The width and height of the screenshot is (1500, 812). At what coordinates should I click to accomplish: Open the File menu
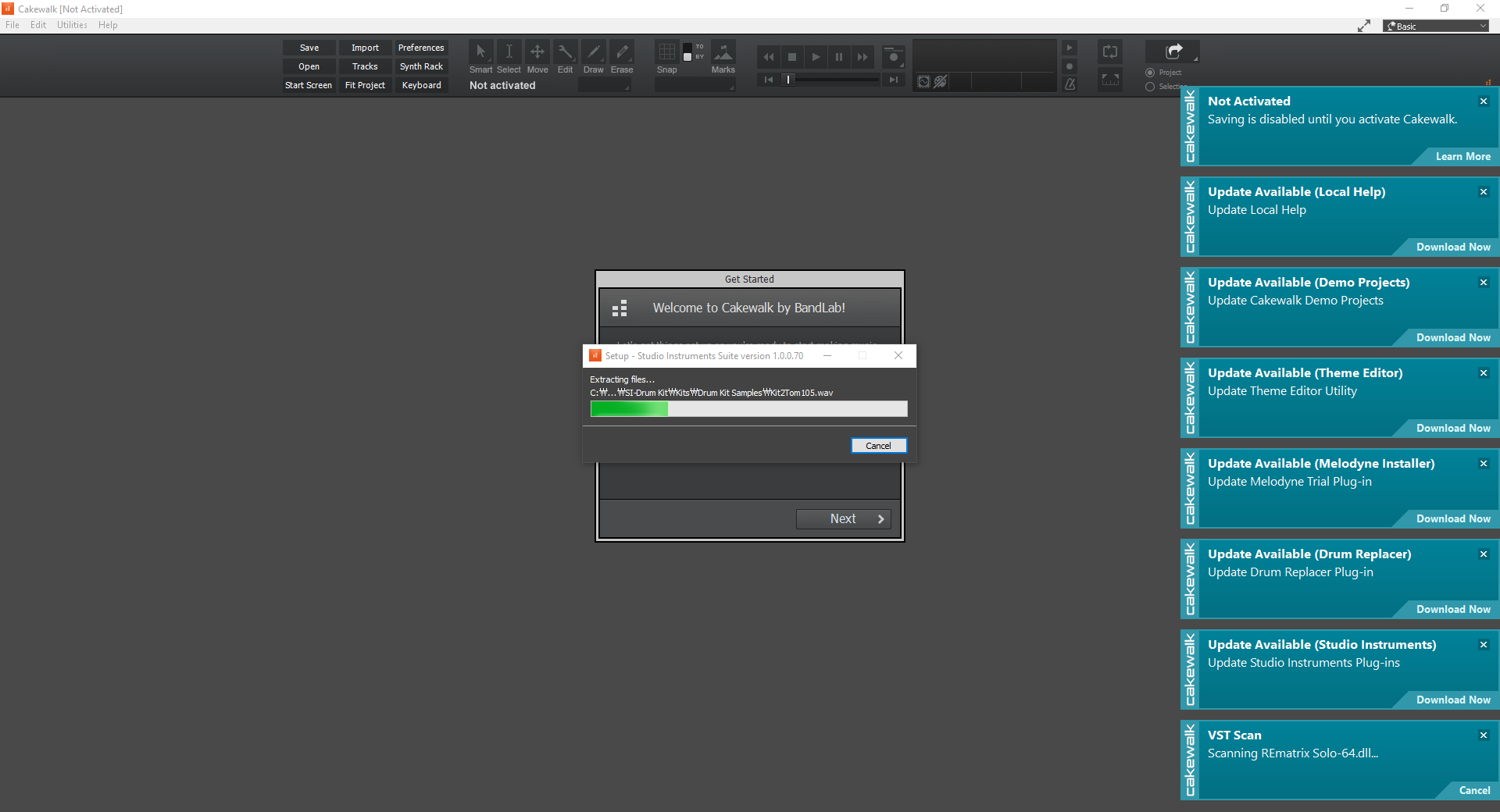(x=12, y=25)
